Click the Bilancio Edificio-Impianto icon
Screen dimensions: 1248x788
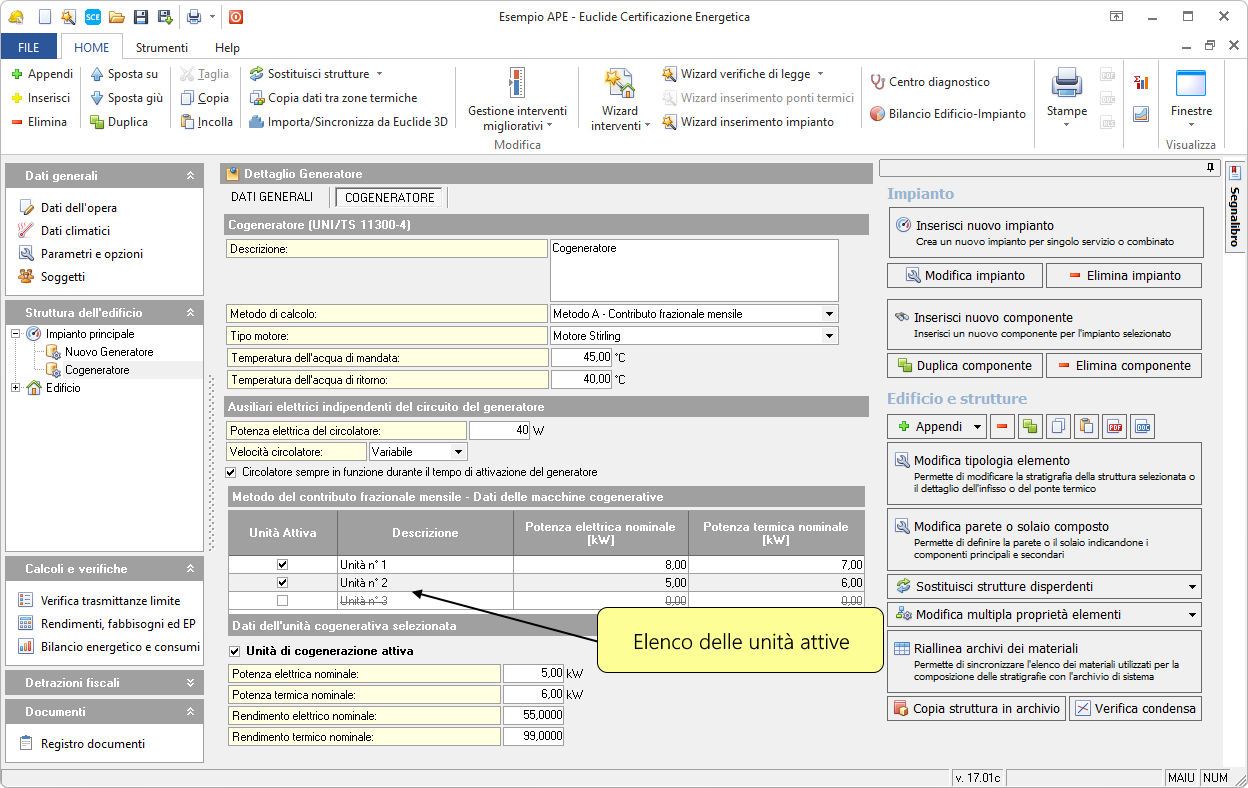(877, 114)
